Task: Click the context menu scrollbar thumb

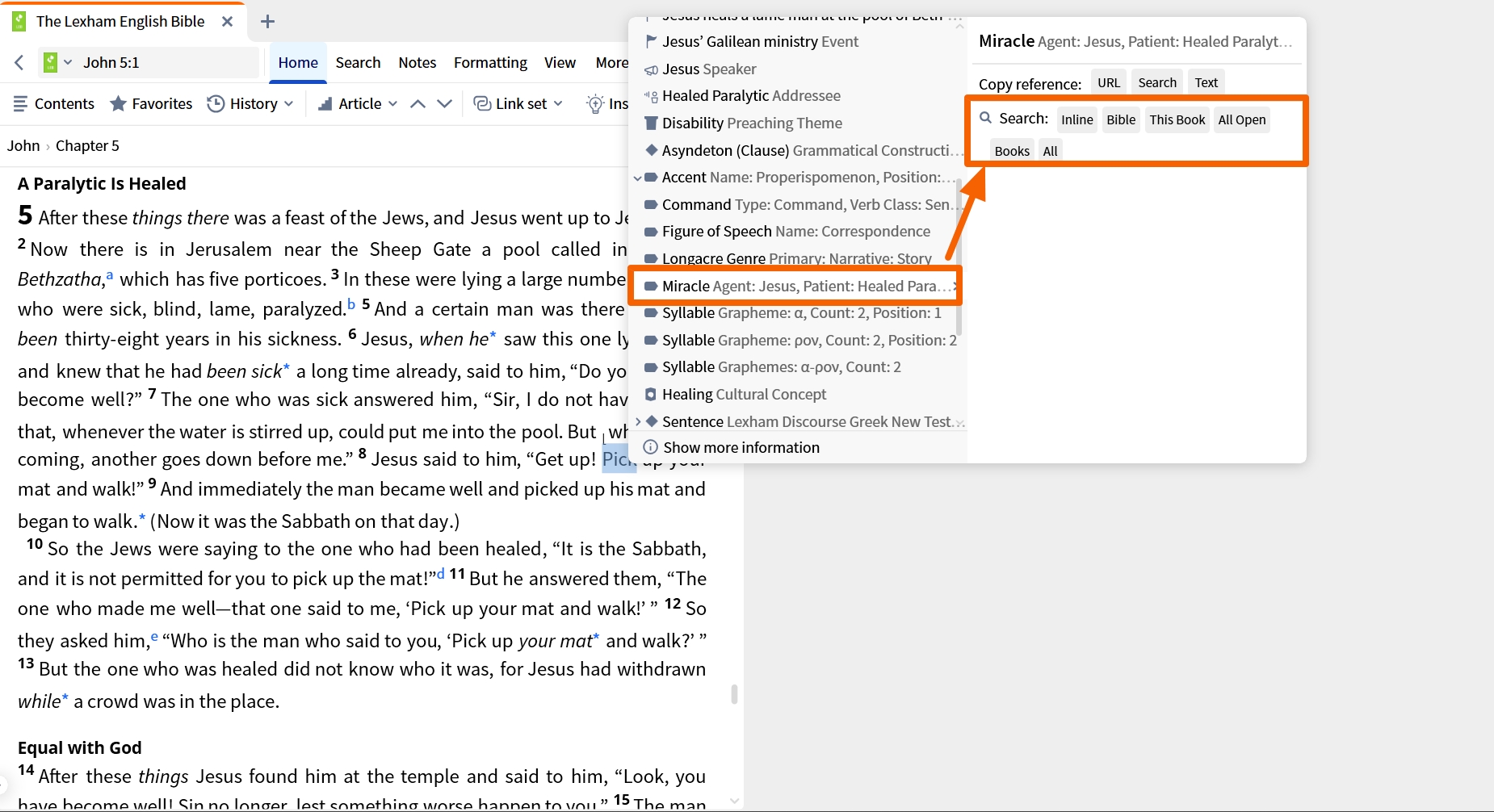Action: click(x=959, y=257)
